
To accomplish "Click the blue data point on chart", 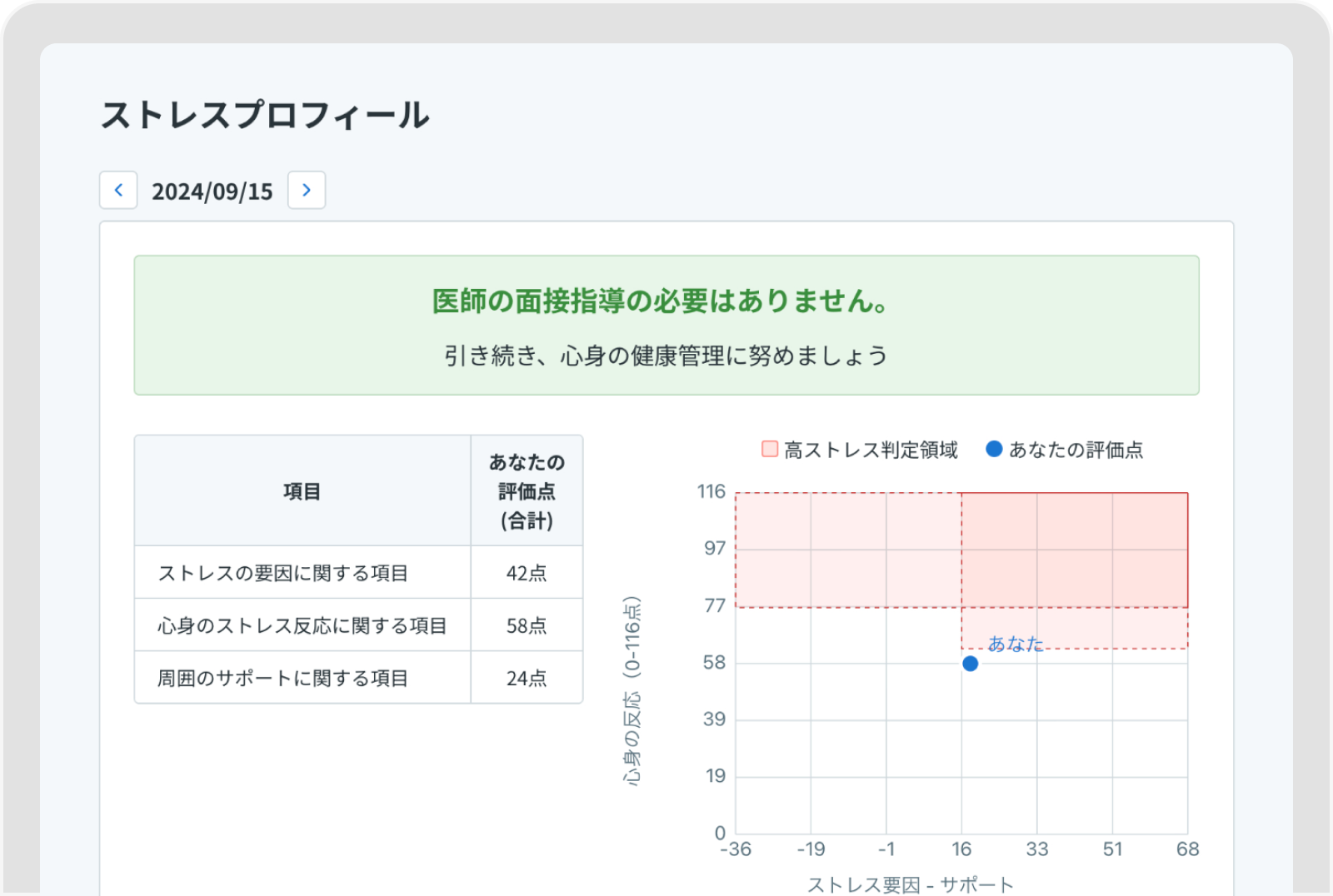I will [x=970, y=664].
